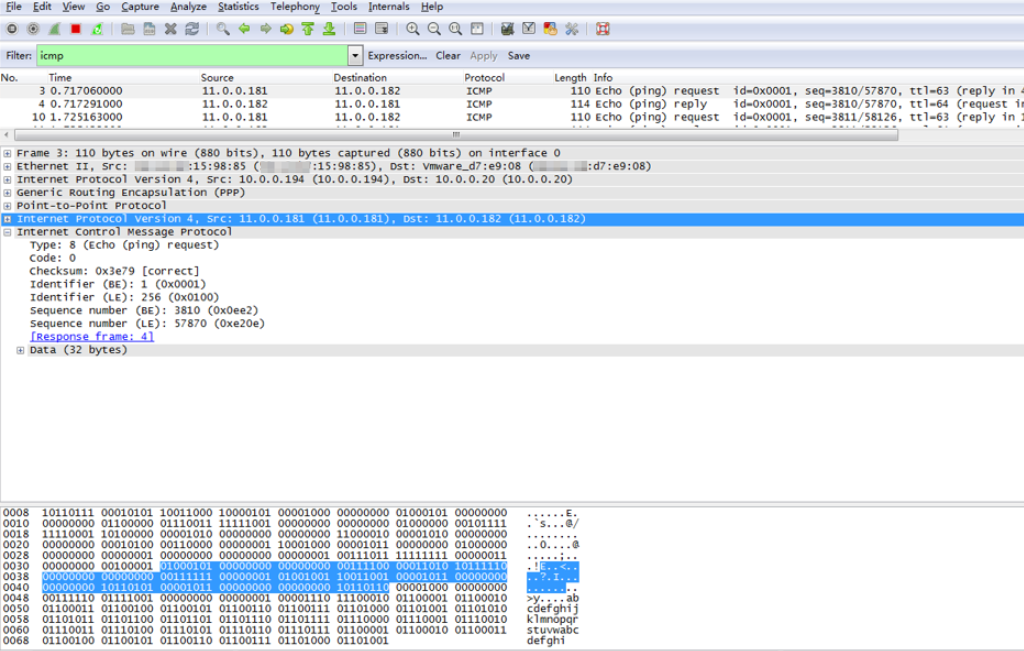This screenshot has height=651, width=1024.
Task: Select the Type: 8 Echo request field
Action: pyautogui.click(x=124, y=245)
